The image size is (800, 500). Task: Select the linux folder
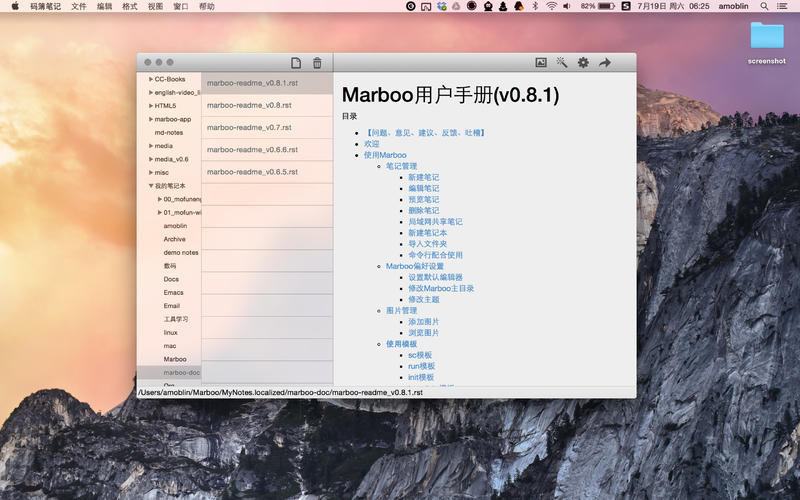[170, 333]
